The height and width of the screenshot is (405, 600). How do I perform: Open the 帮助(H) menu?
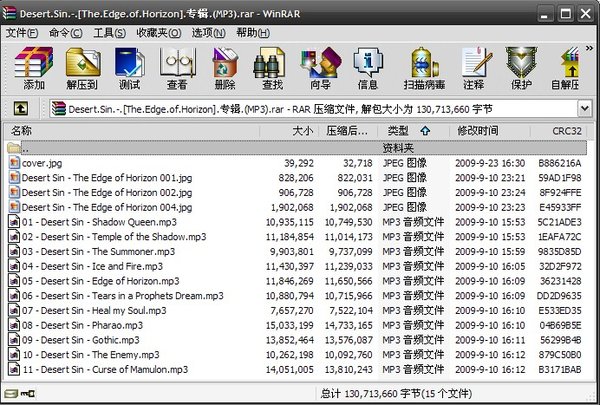point(253,33)
